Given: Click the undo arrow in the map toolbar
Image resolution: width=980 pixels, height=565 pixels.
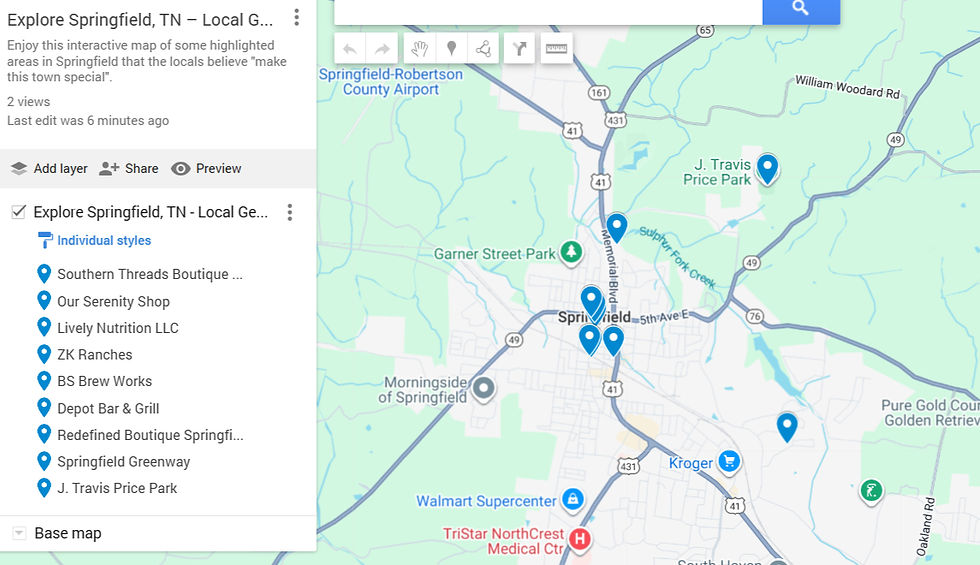Looking at the screenshot, I should point(350,49).
